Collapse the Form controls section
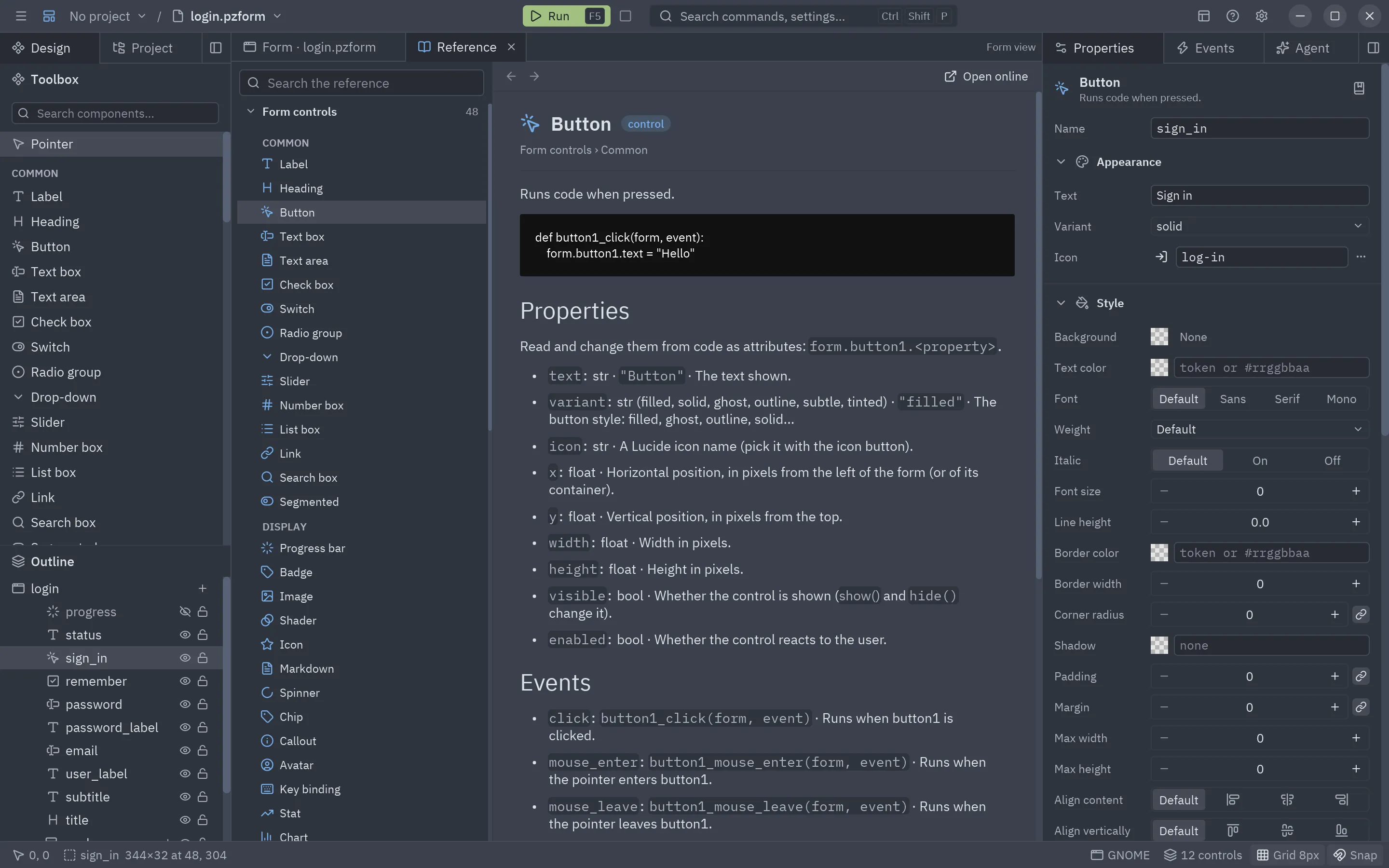This screenshot has width=1389, height=868. click(250, 112)
